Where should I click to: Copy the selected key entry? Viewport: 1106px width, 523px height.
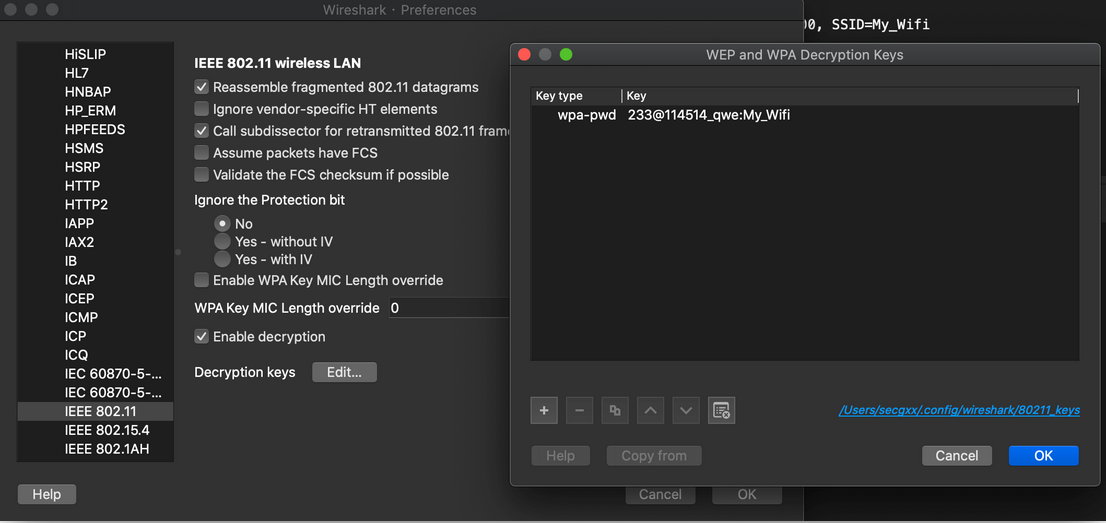pyautogui.click(x=615, y=410)
